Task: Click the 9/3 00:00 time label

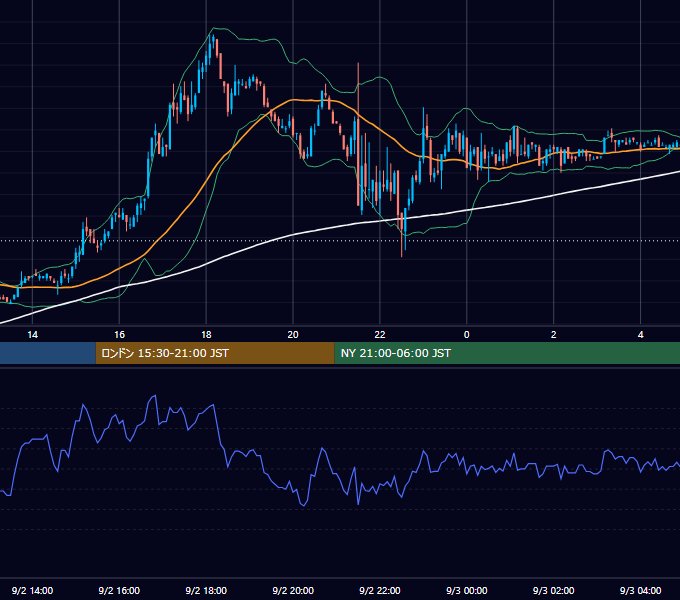Action: pos(467,590)
